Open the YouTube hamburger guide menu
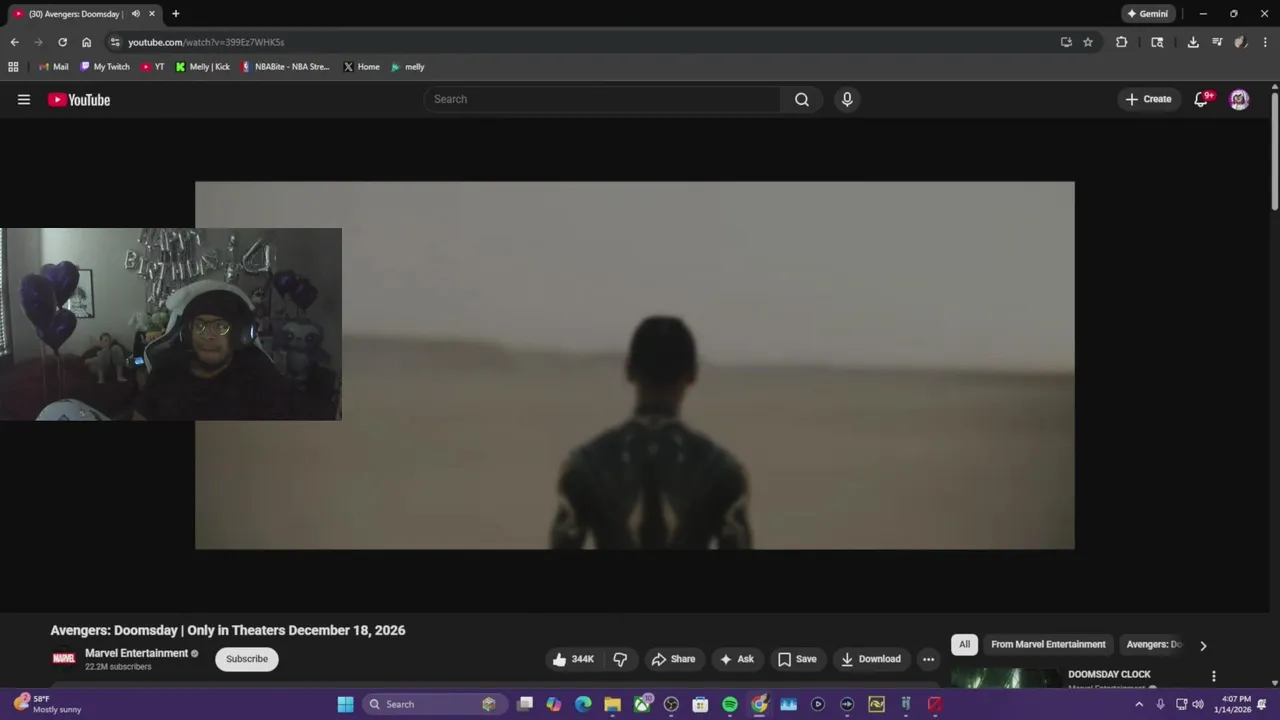The image size is (1280, 720). pos(24,99)
